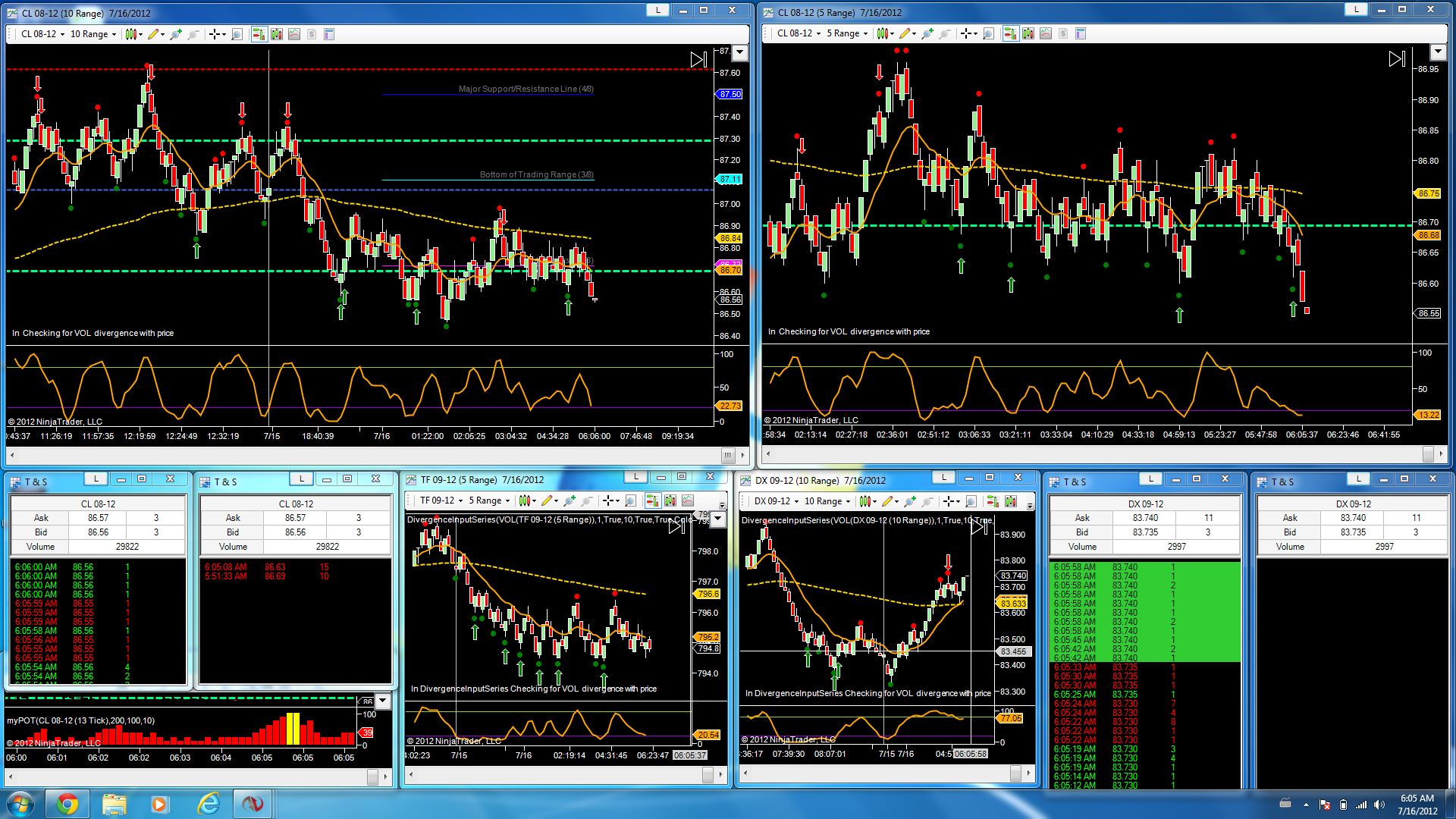Launch Windows Media Player from taskbar
Screen dimensions: 1456x819
click(x=160, y=804)
